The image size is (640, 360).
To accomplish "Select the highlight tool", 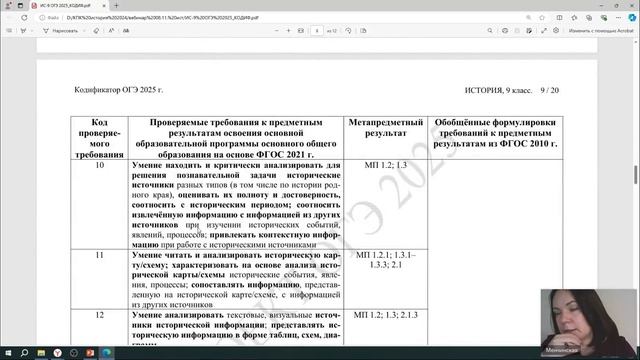I will [x=23, y=31].
